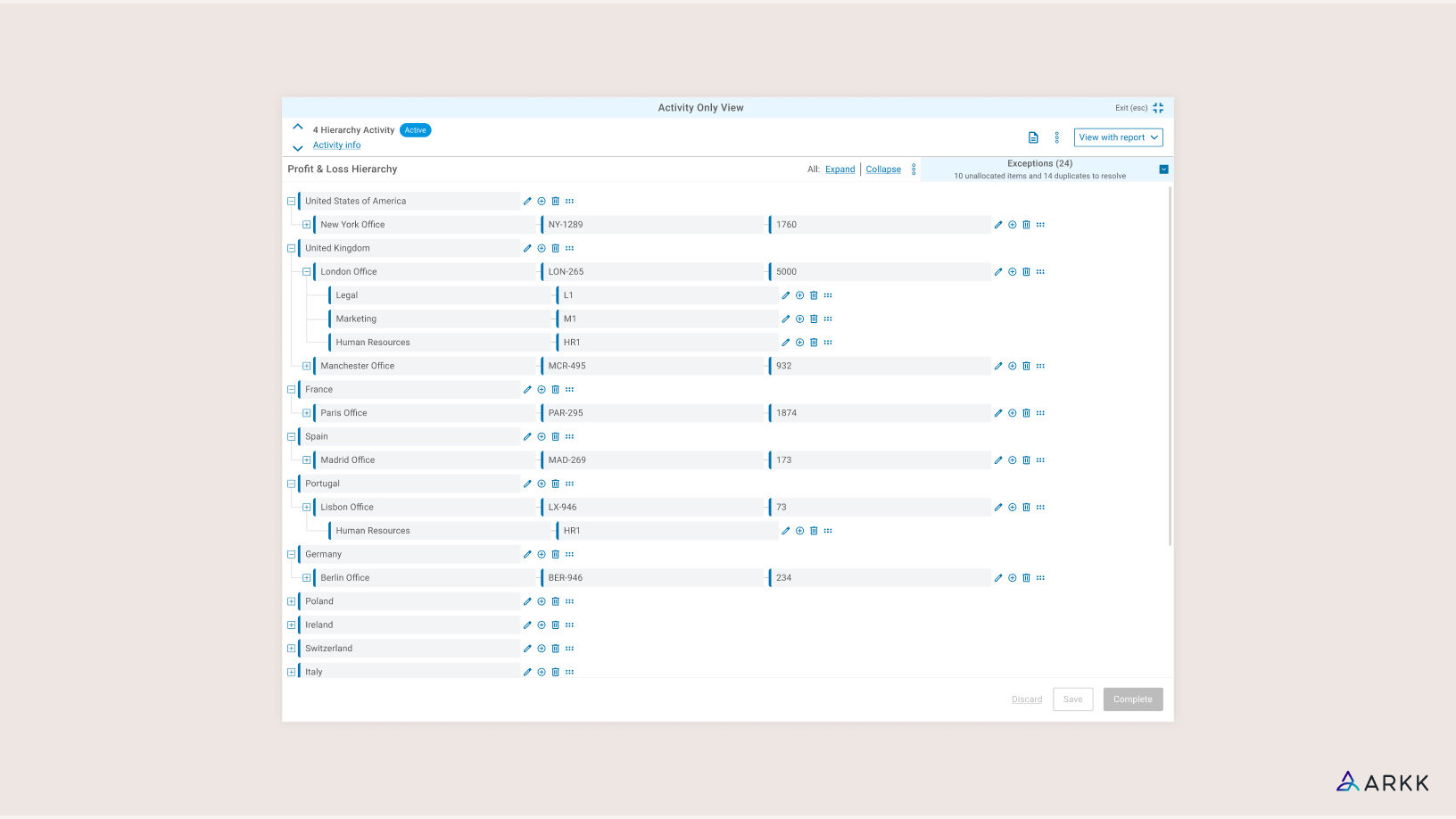The height and width of the screenshot is (819, 1456).
Task: Edit the Marketing row with pencil icon
Action: (x=786, y=319)
